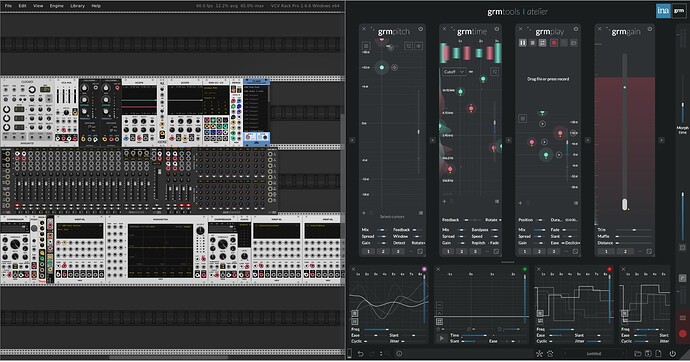Open grmplay cursor list menu icon
This screenshot has width=690, height=362.
pos(576,203)
